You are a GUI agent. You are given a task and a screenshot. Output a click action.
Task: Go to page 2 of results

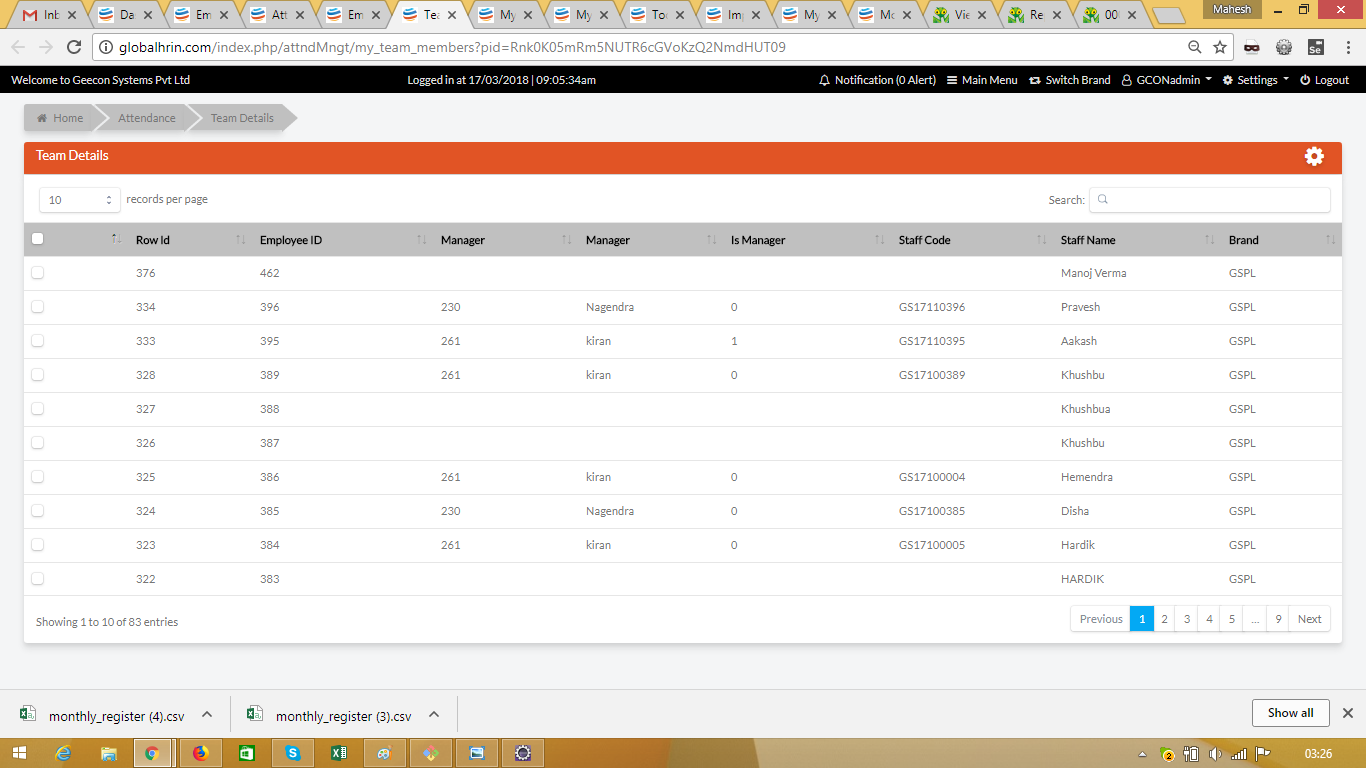1164,619
